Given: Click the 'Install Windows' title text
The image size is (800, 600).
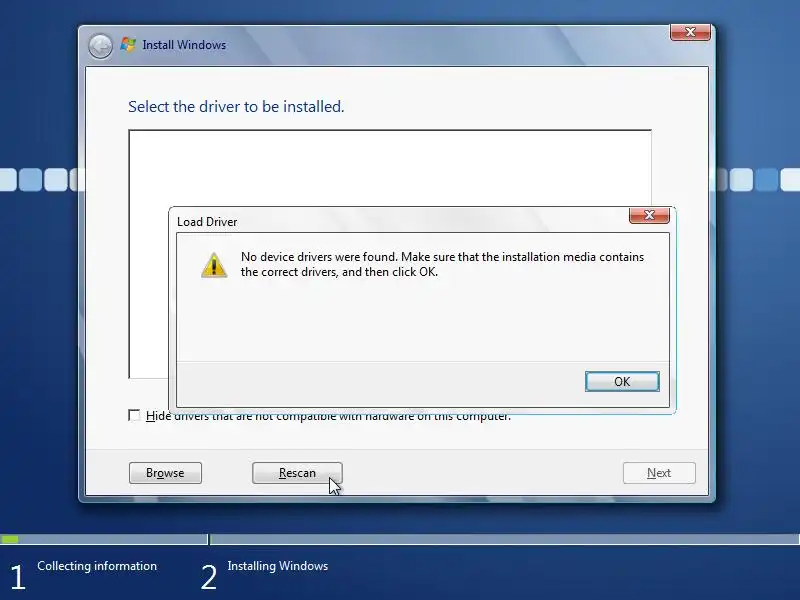Looking at the screenshot, I should 184,45.
